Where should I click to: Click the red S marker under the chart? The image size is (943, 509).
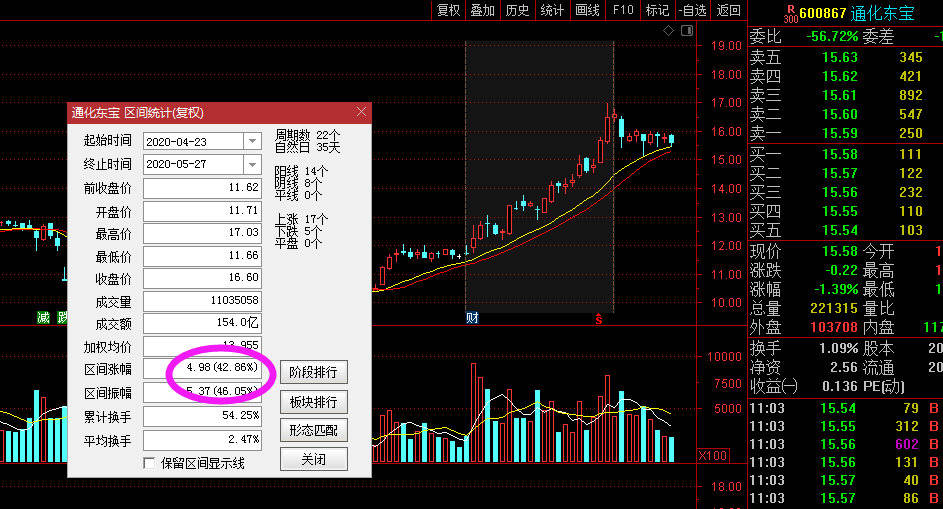point(598,318)
